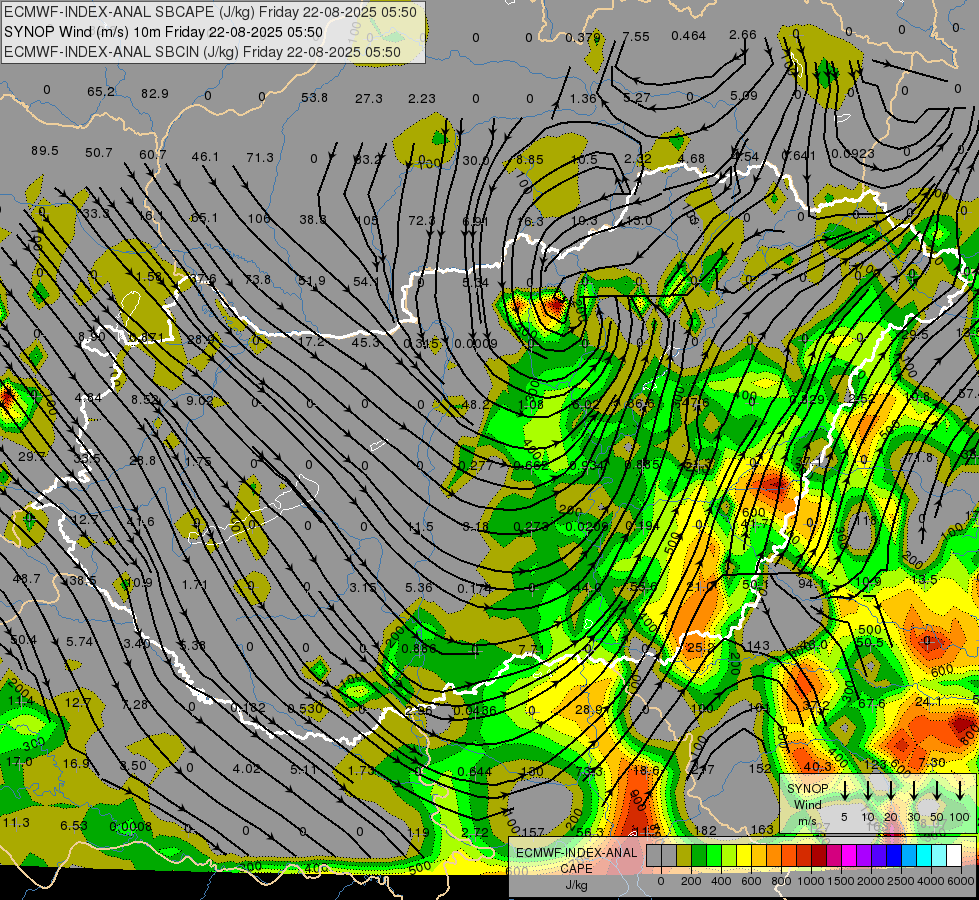This screenshot has height=900, width=979.
Task: Click the map value 0.379
Action: 583,38
